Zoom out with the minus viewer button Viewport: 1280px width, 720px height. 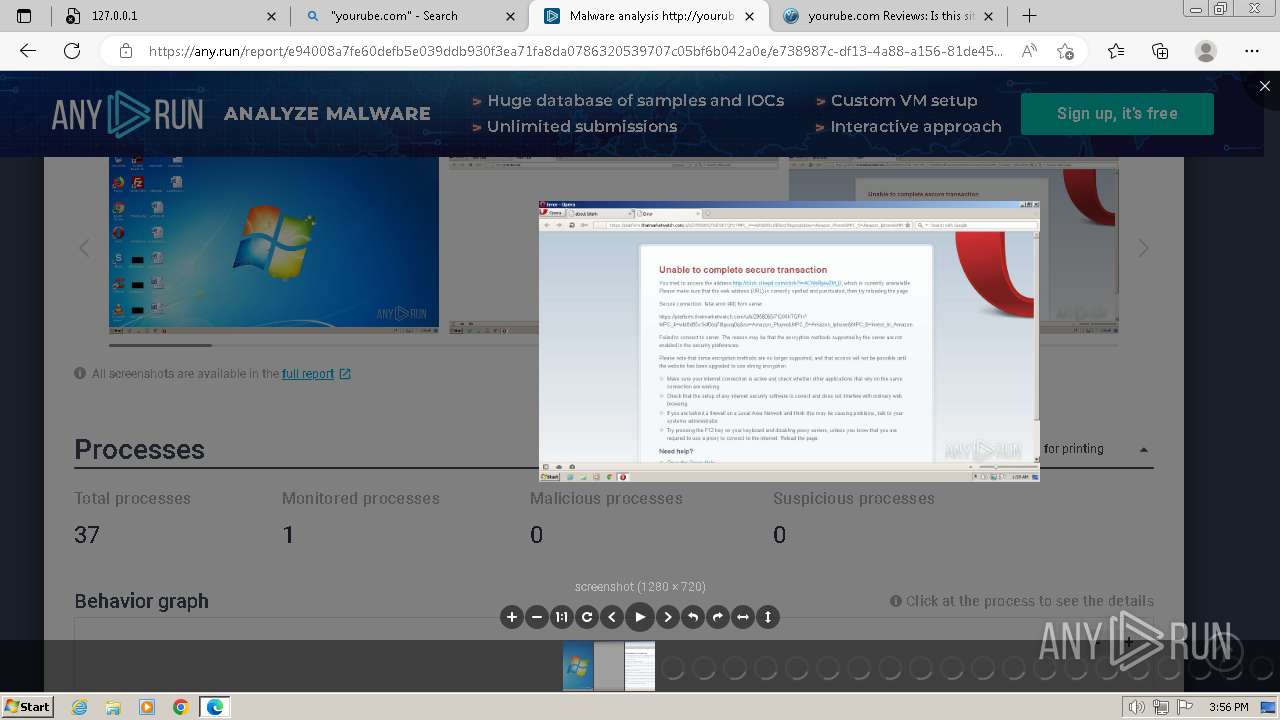pyautogui.click(x=537, y=617)
